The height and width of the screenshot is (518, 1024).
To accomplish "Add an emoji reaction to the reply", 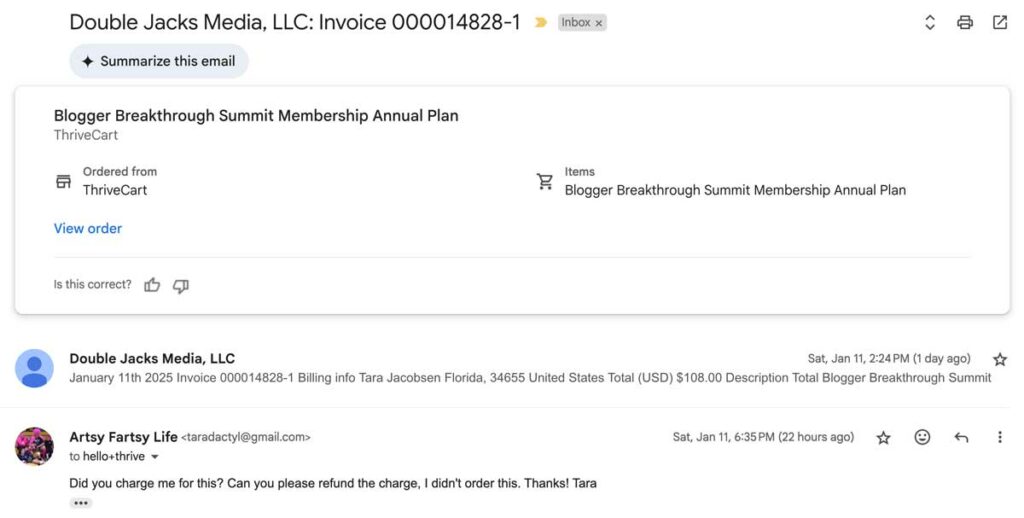I will tap(922, 437).
